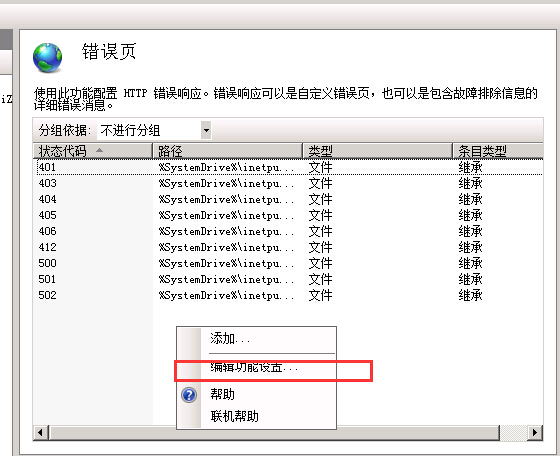560x456 pixels.
Task: Select the 502 status code row
Action: point(289,295)
